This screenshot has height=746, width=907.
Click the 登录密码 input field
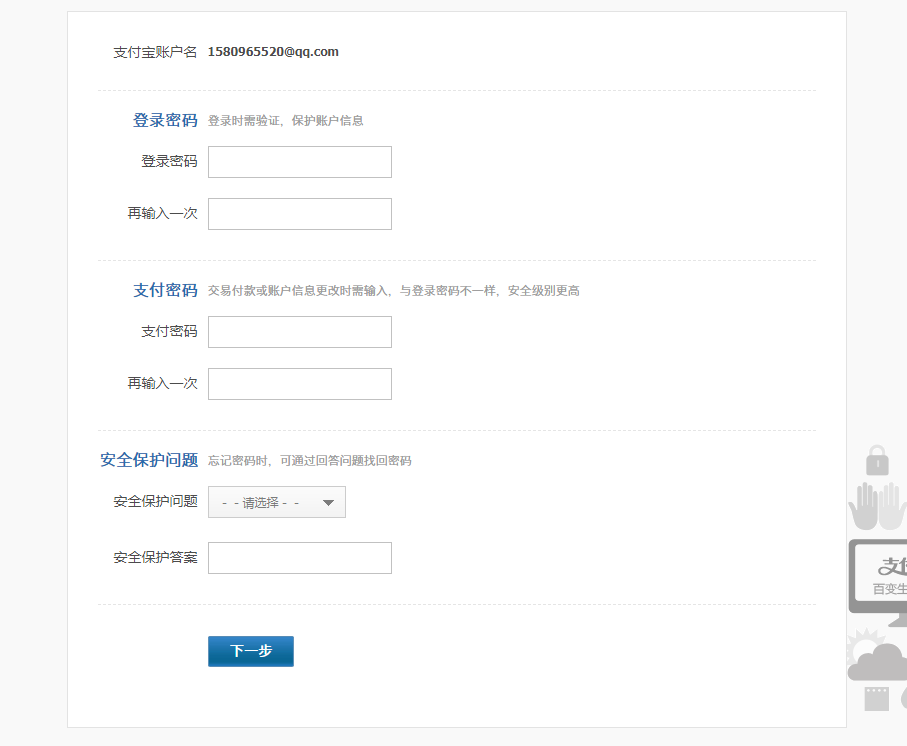[300, 162]
